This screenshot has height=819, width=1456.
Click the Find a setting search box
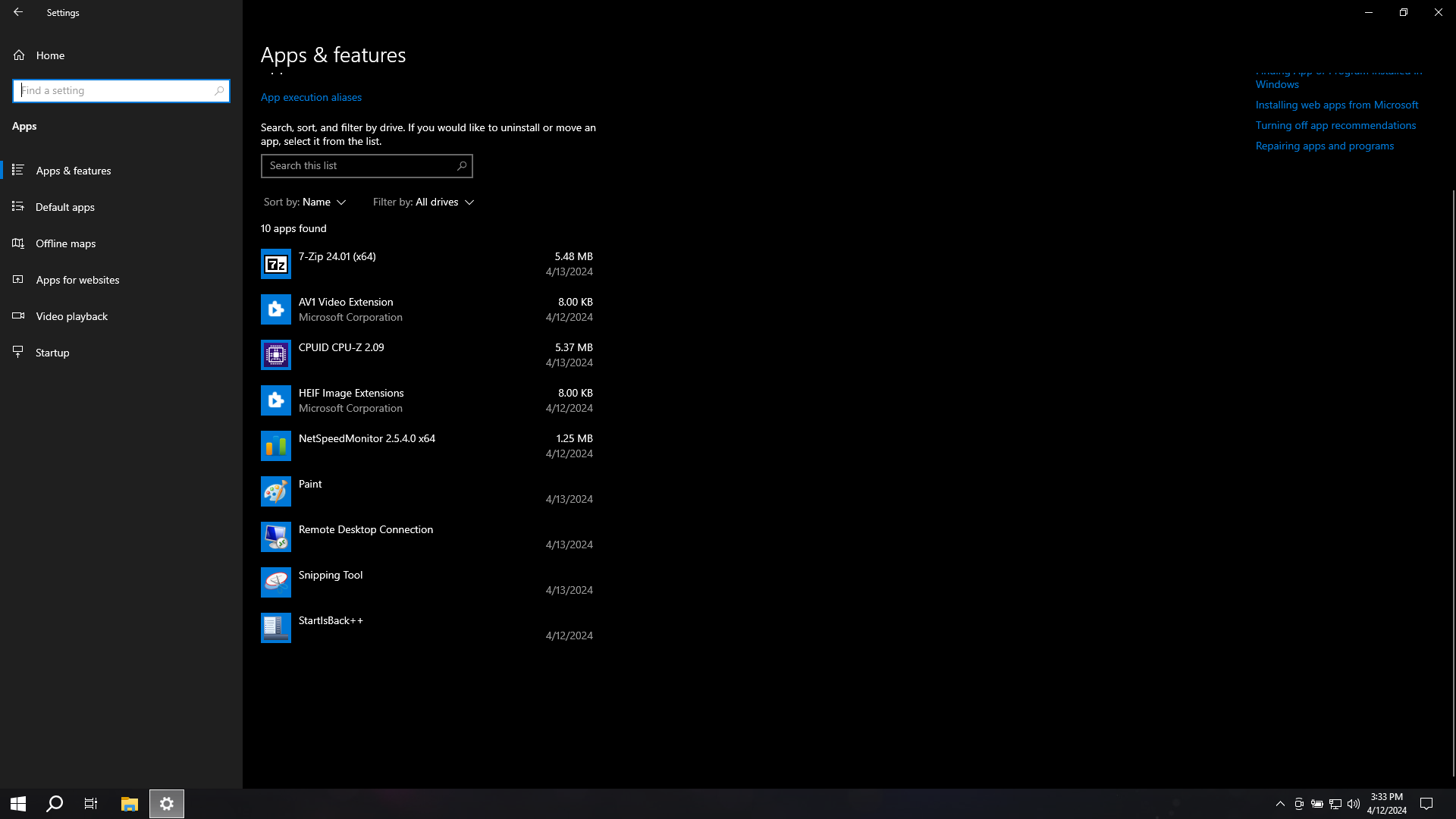tap(115, 91)
